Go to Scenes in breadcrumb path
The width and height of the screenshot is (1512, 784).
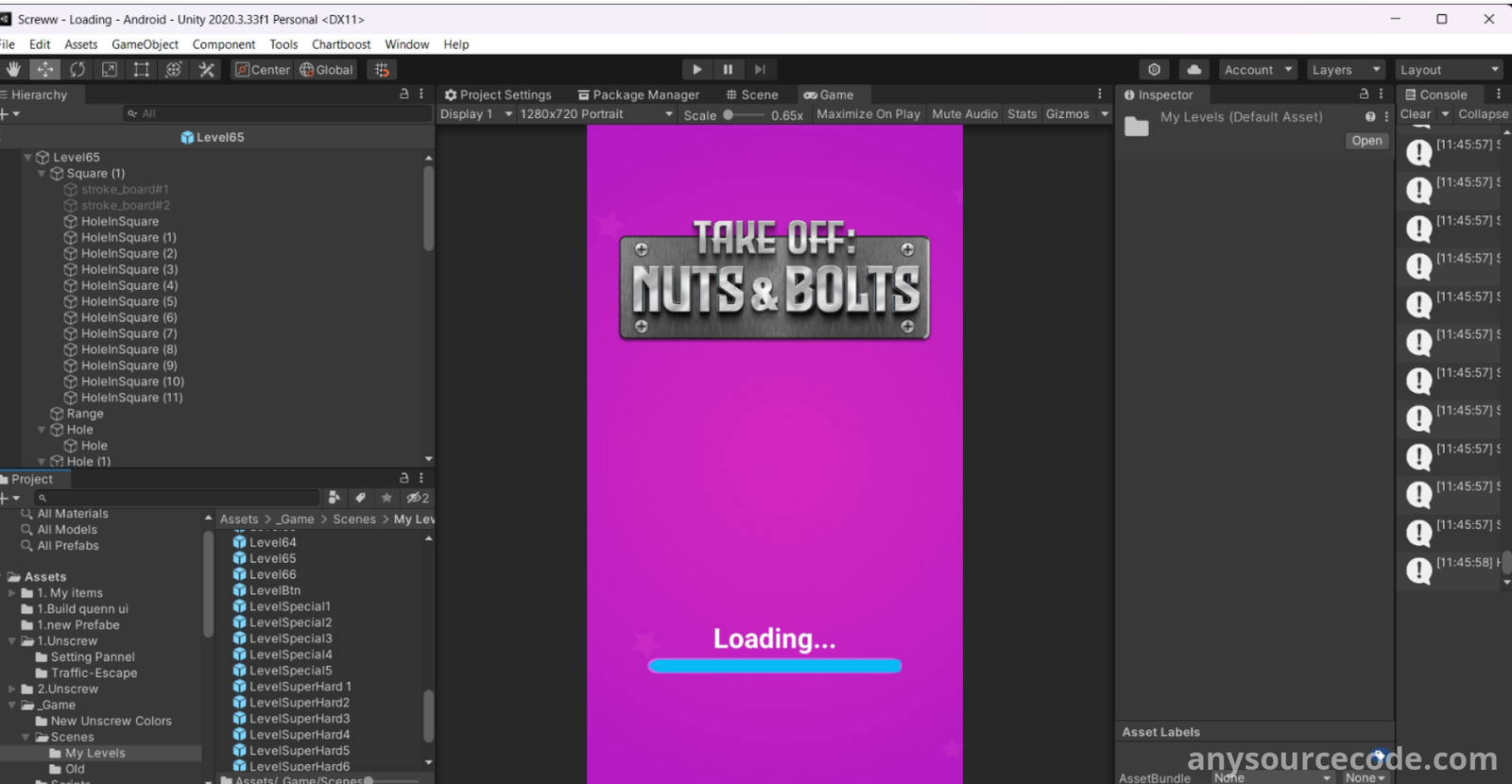(354, 519)
